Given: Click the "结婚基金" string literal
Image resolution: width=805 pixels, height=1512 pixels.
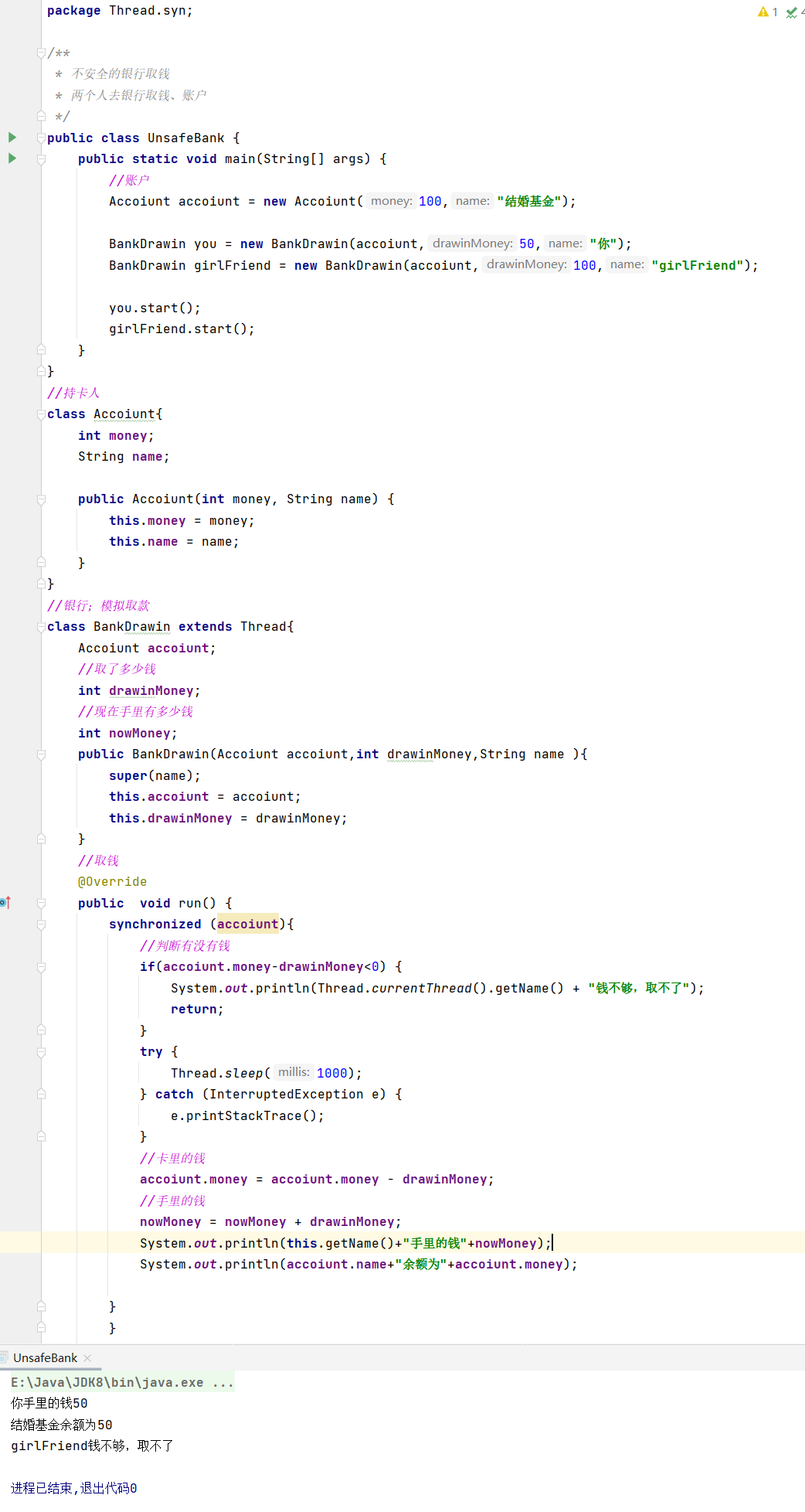Looking at the screenshot, I should (x=528, y=201).
